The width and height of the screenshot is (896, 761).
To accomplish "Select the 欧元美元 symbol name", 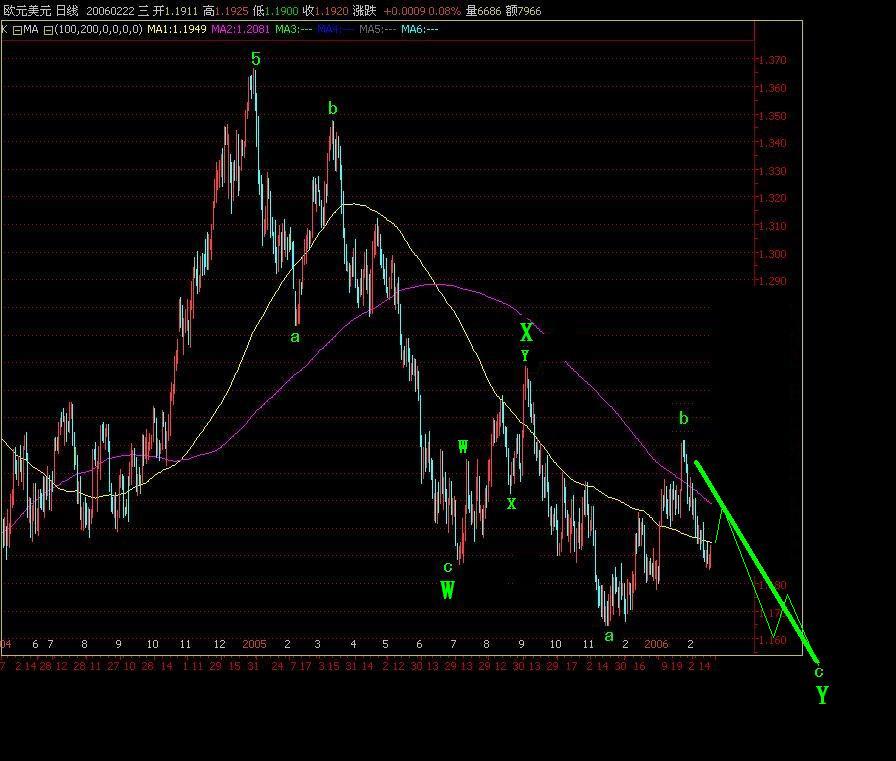I will (x=27, y=11).
